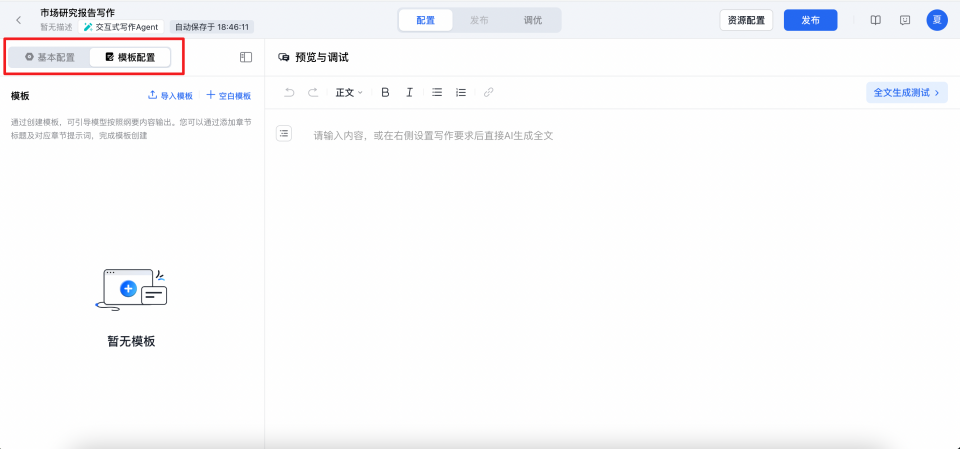The width and height of the screenshot is (960, 449).
Task: Toggle bold formatting
Action: click(385, 92)
